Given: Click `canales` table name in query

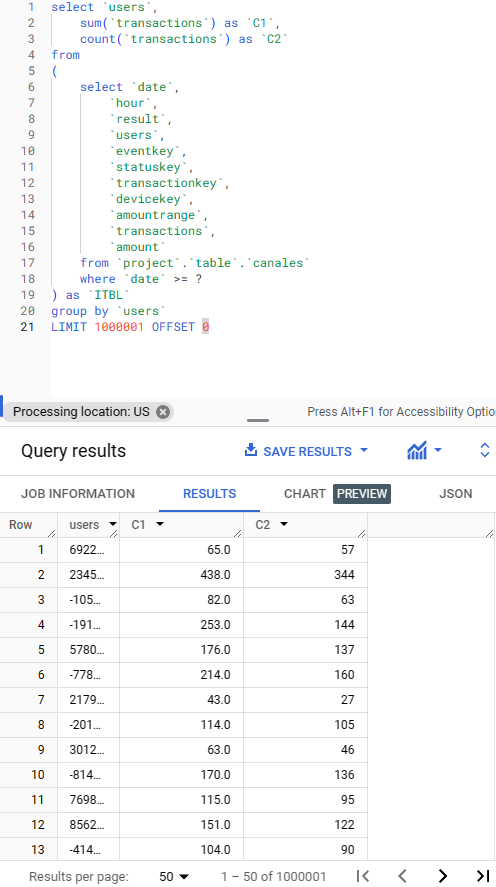Looking at the screenshot, I should pos(278,263).
